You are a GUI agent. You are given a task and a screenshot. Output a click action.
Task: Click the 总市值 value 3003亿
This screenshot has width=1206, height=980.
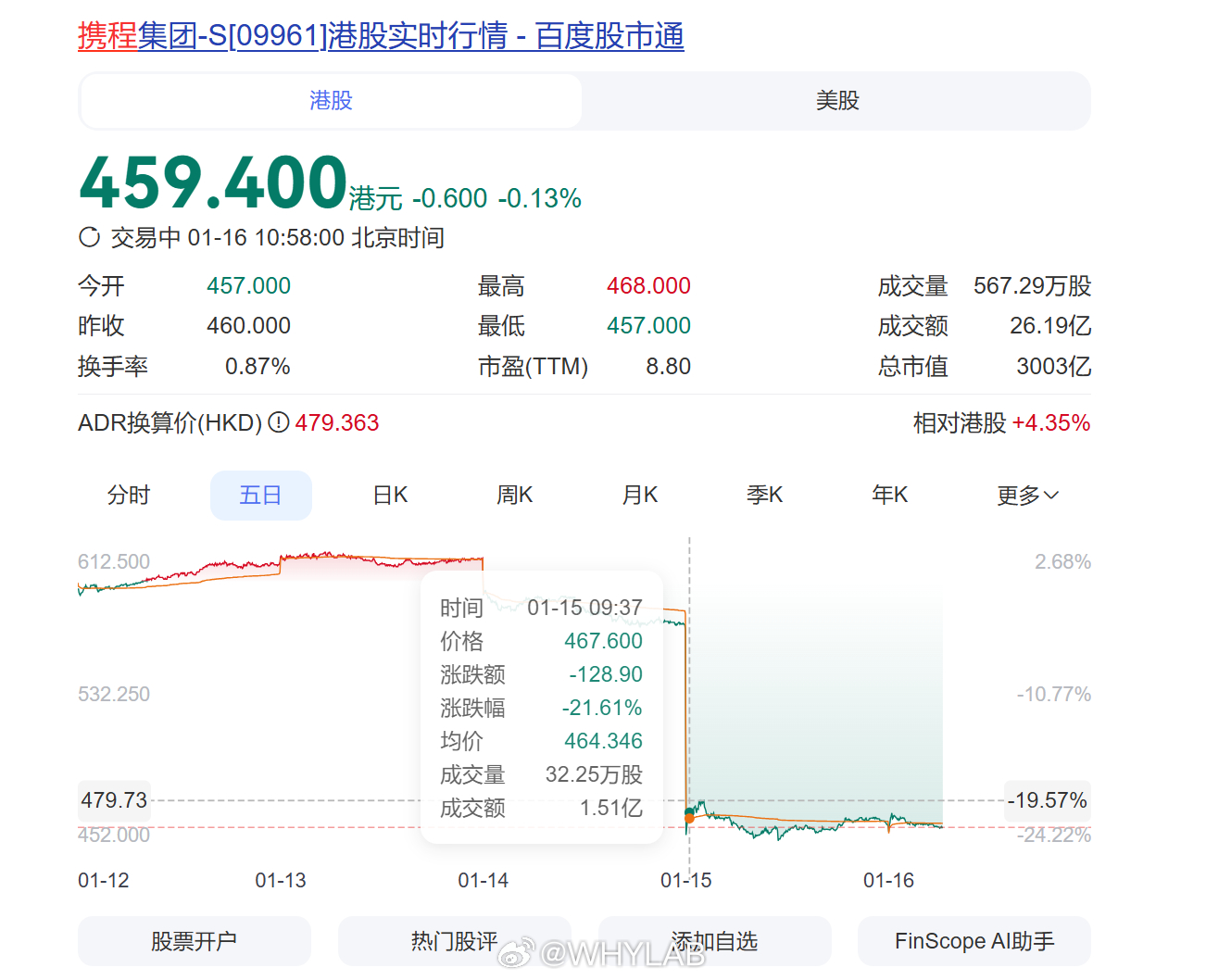click(x=1053, y=367)
